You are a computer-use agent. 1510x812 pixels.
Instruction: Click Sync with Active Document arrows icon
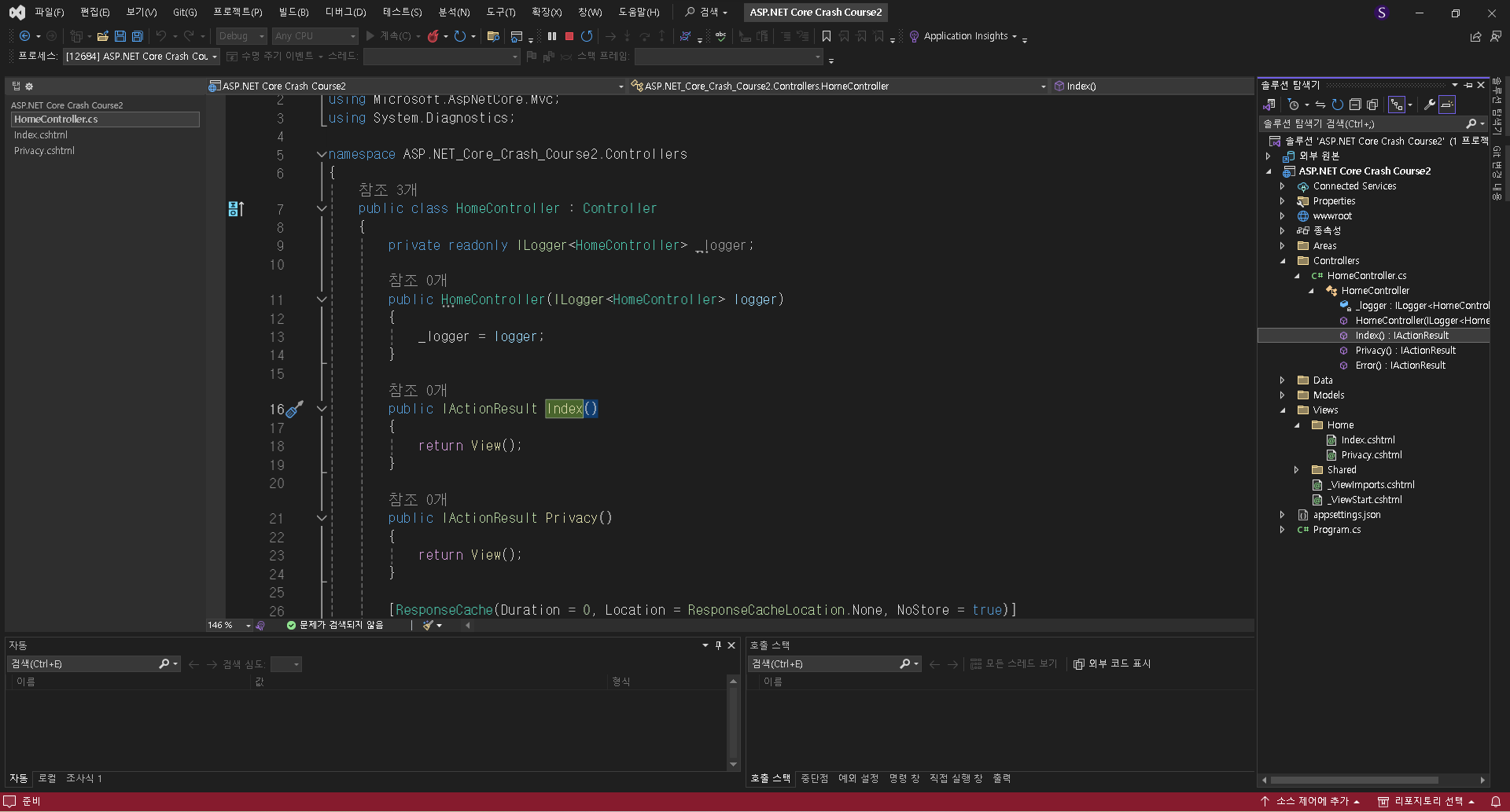point(1320,105)
